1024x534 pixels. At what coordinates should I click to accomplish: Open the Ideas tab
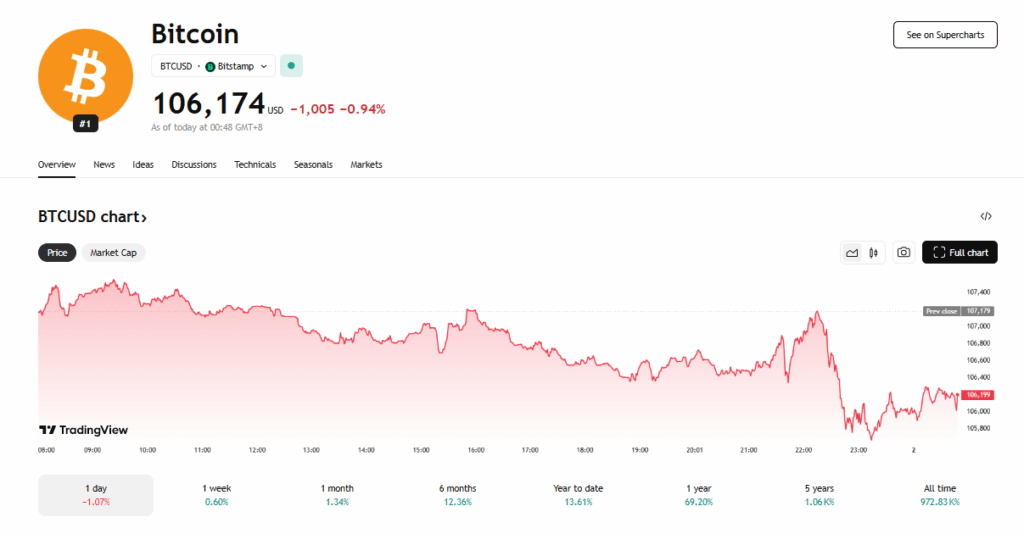click(x=143, y=165)
